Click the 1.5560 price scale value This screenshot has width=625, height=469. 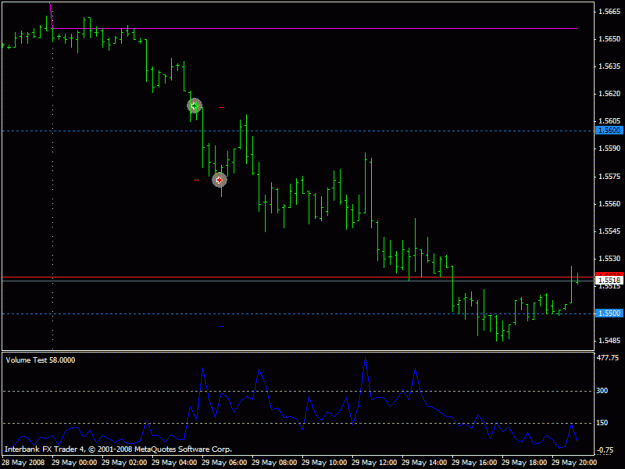609,204
